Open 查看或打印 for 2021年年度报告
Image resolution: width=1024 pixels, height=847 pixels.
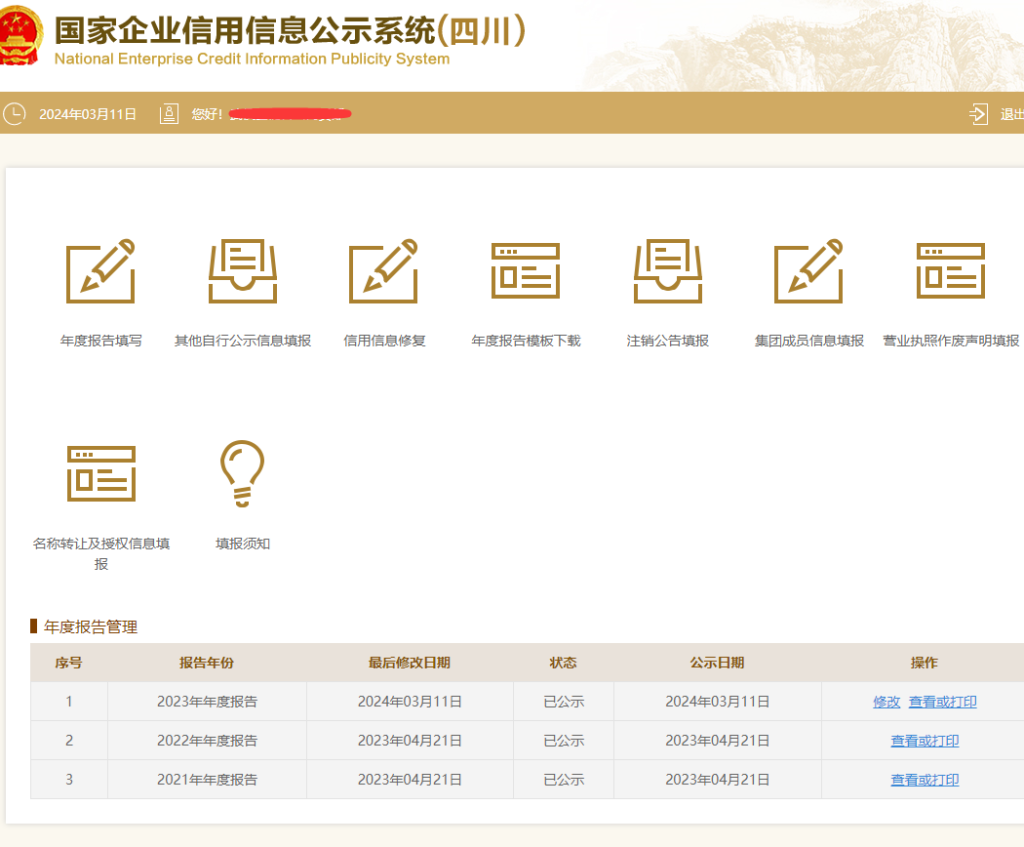(924, 780)
